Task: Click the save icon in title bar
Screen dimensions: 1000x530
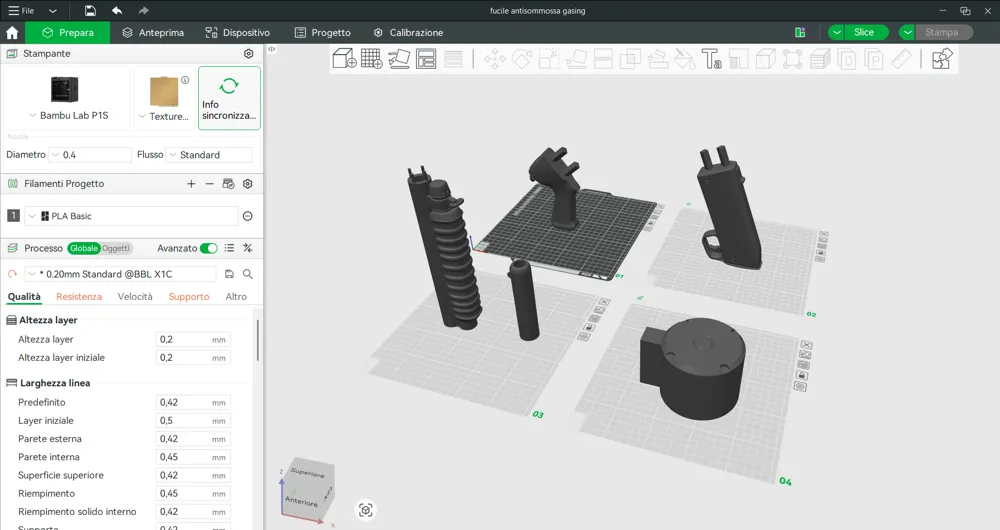Action: (x=90, y=11)
